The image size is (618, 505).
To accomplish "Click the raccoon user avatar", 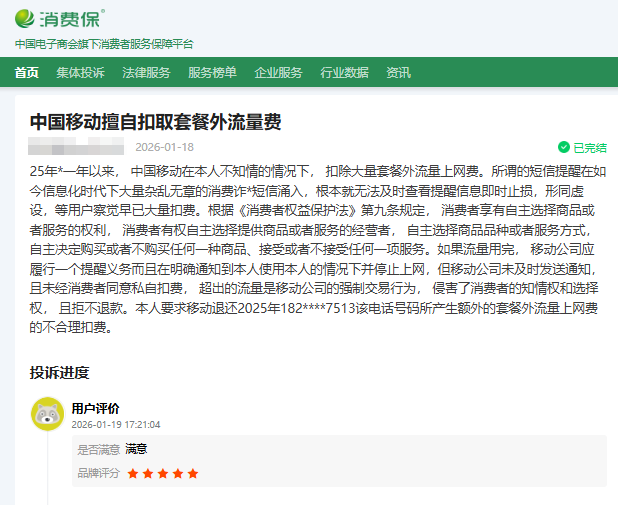I will 46,414.
